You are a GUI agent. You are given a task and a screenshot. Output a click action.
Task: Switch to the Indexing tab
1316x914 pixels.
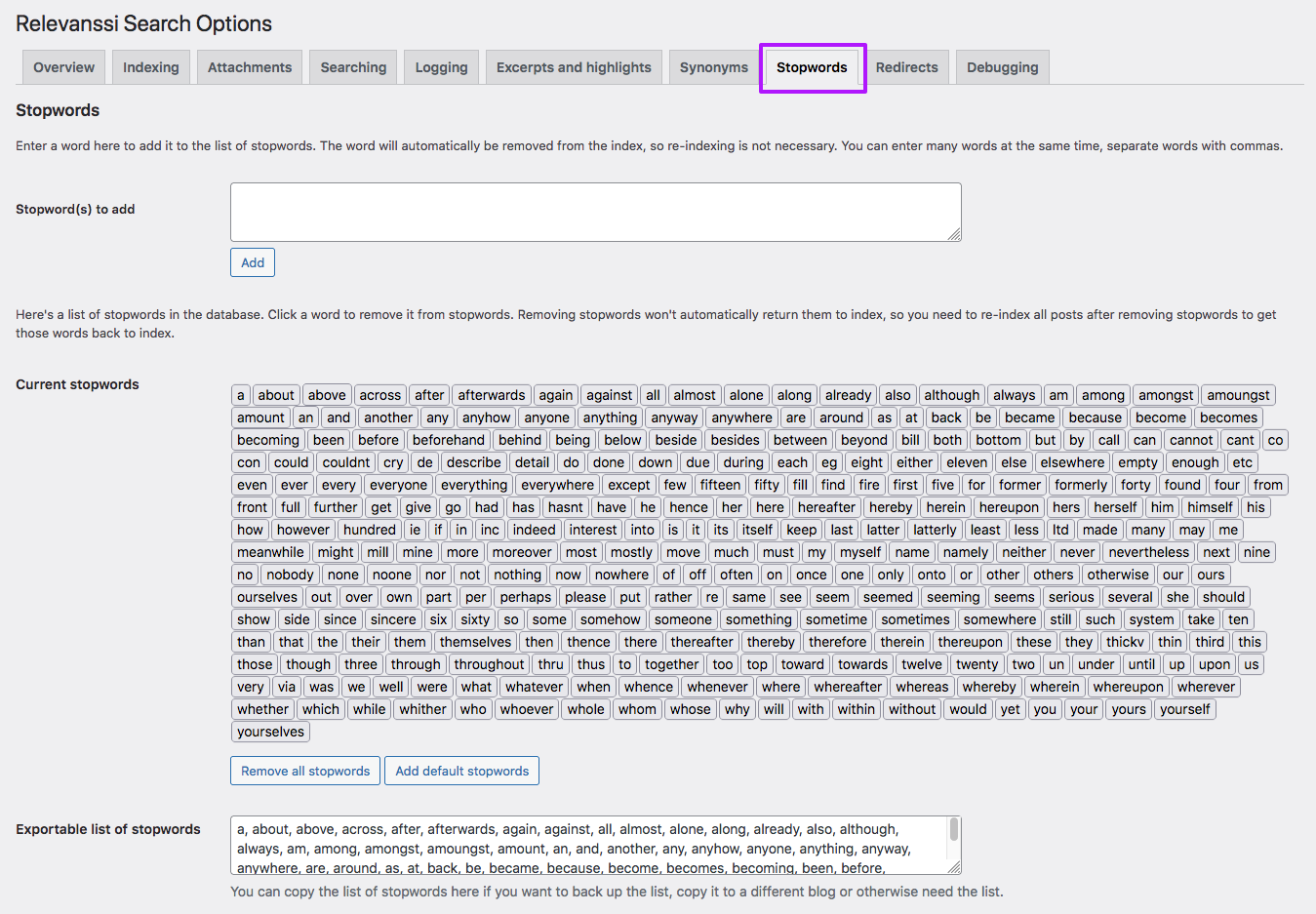(150, 67)
